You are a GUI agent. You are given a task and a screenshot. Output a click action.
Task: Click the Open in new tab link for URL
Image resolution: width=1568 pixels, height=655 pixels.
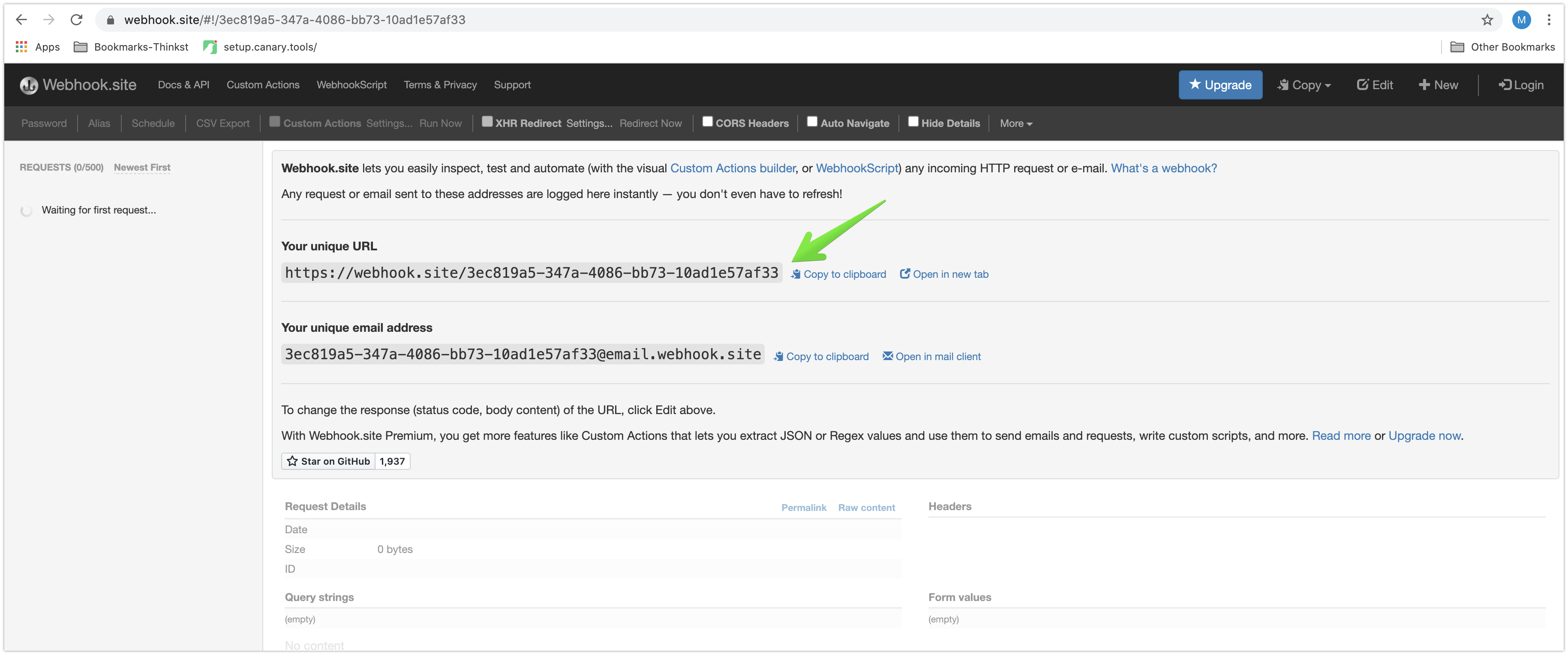(x=944, y=274)
